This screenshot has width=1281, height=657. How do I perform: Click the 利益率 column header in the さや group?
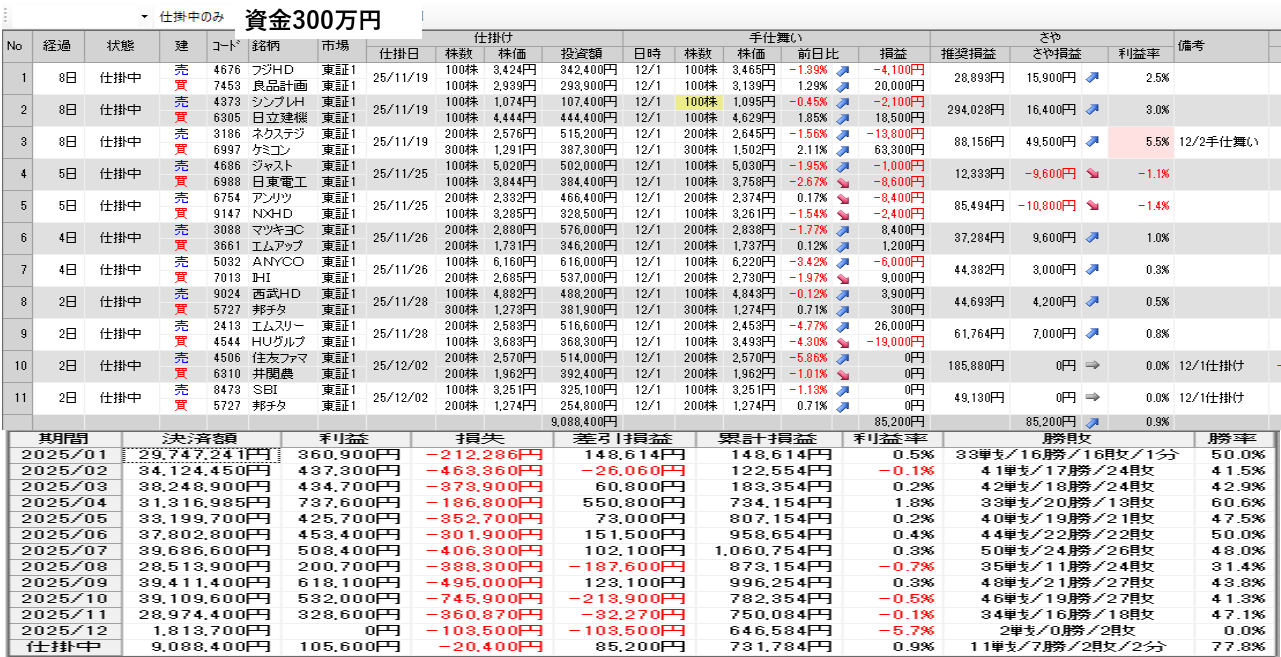[x=1140, y=54]
